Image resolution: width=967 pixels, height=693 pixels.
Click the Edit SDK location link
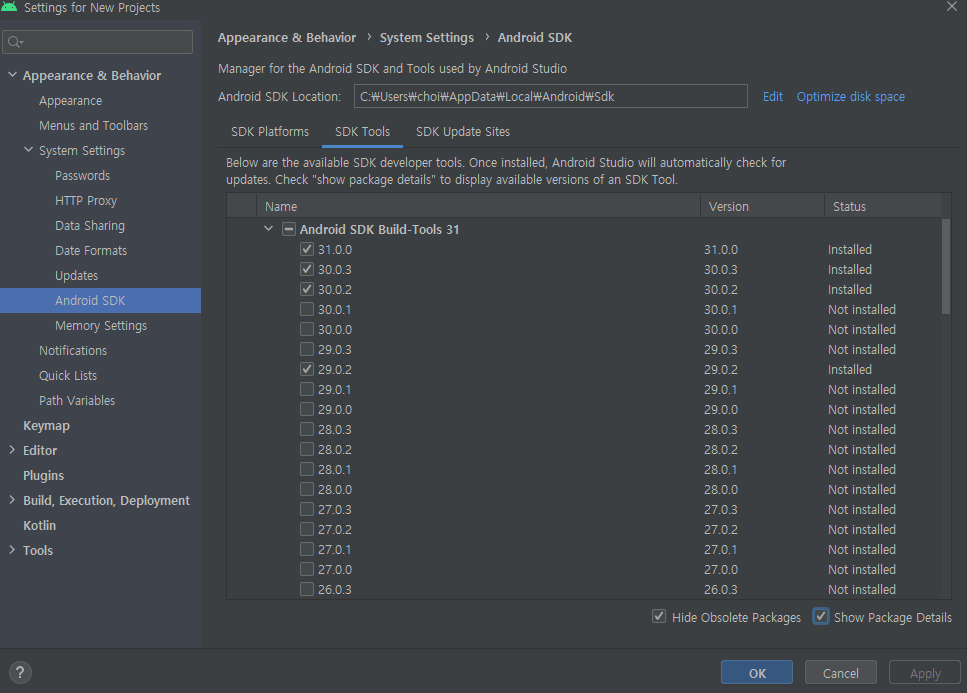773,97
